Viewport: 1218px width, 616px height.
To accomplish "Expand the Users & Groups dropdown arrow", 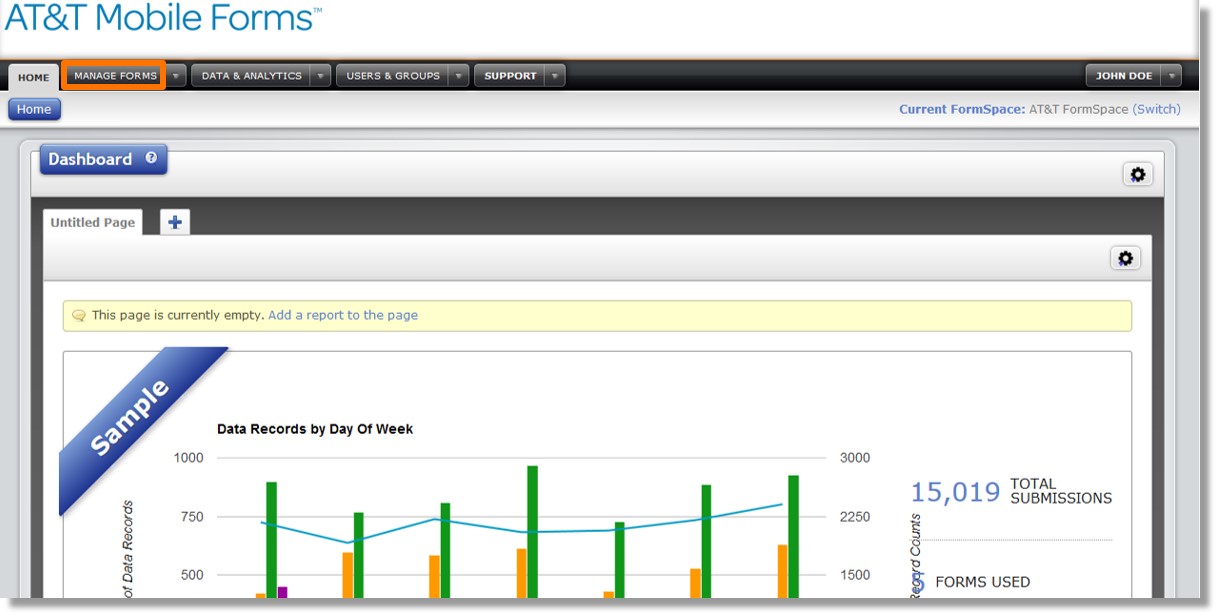I will (x=459, y=76).
